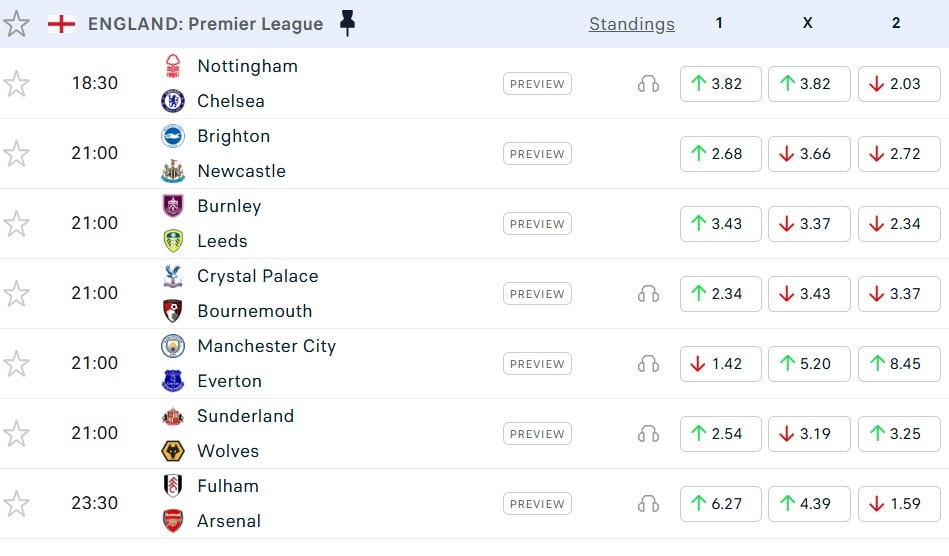
Task: Star the Brighton vs Newcastle match
Action: pos(16,154)
